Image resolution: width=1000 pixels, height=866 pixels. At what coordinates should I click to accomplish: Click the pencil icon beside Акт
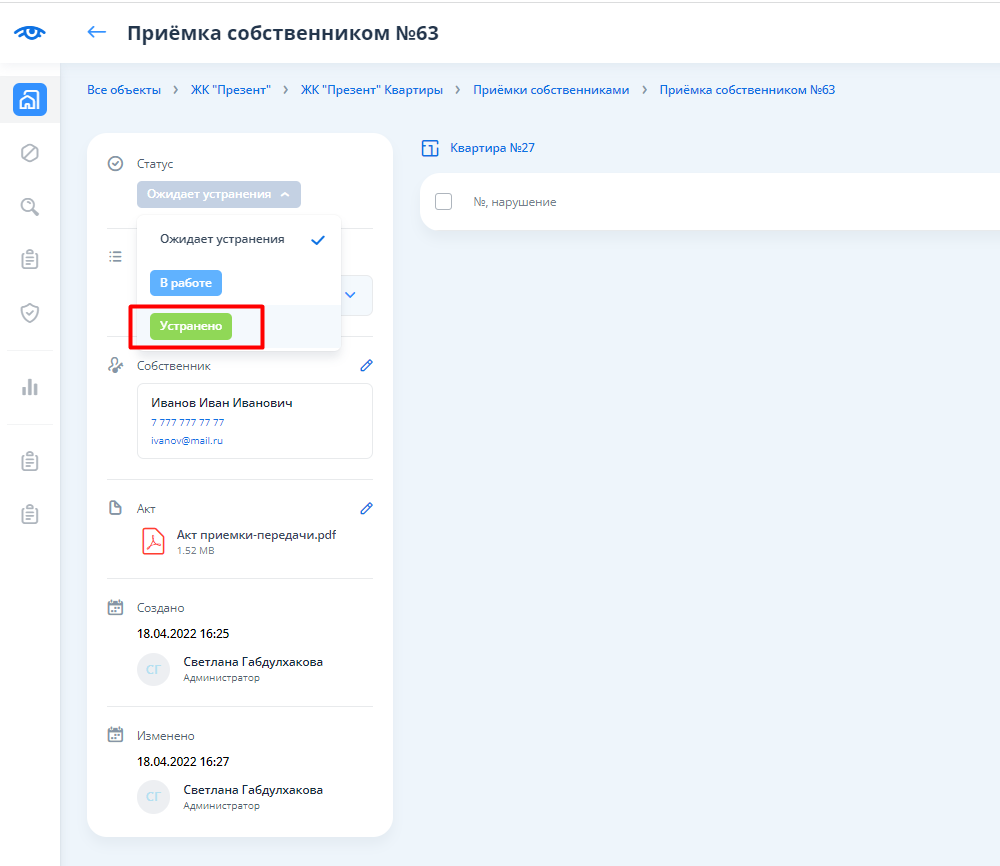click(x=366, y=508)
